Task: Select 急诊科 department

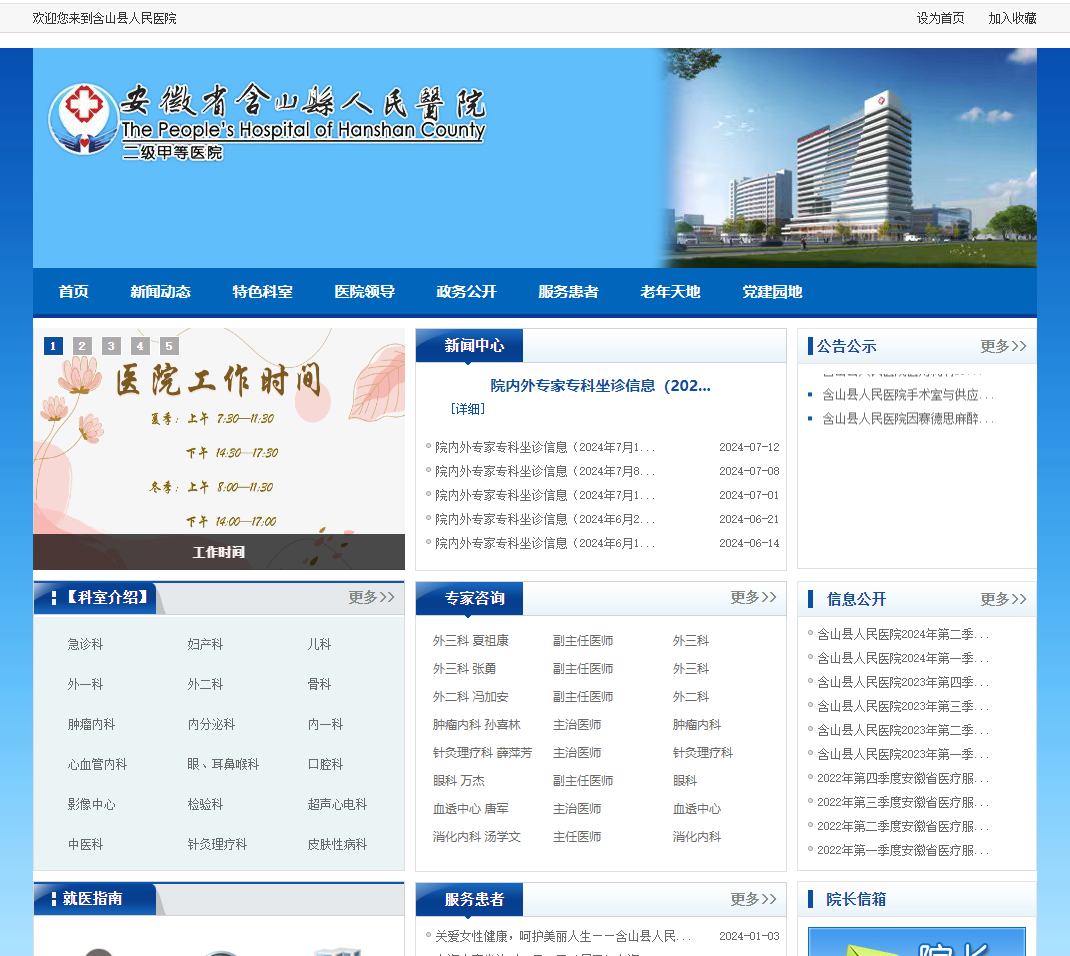Action: coord(85,644)
